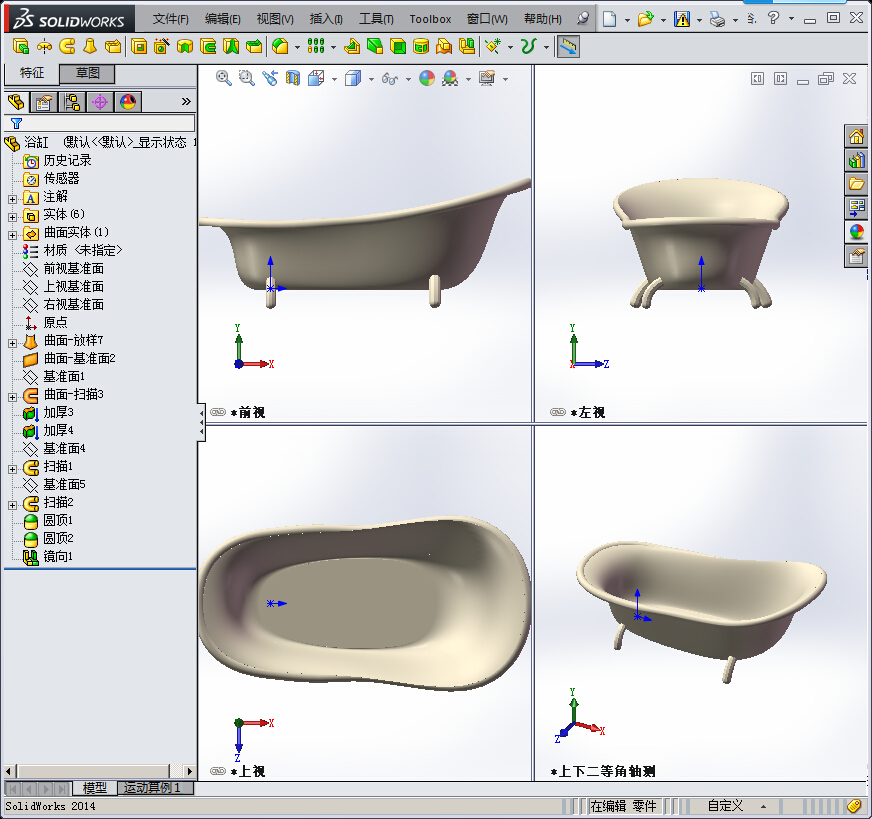This screenshot has width=872, height=819.
Task: Select the Revolved Boss/Base tool
Action: tap(44, 47)
